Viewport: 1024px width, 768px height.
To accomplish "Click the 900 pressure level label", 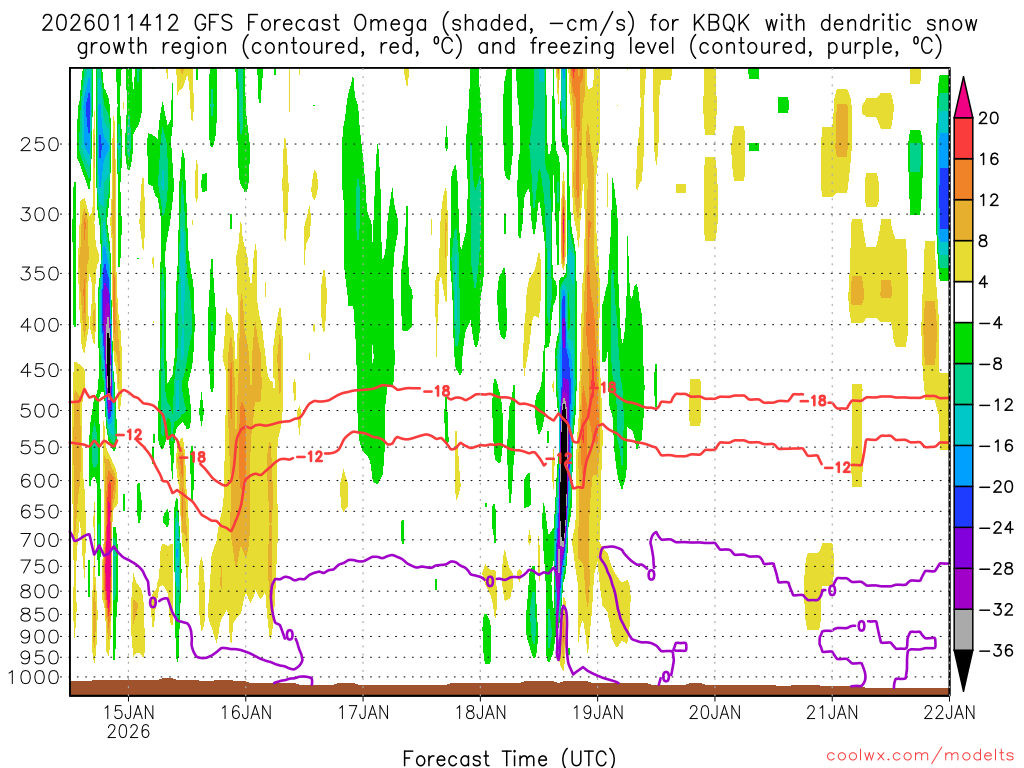I will (x=40, y=637).
